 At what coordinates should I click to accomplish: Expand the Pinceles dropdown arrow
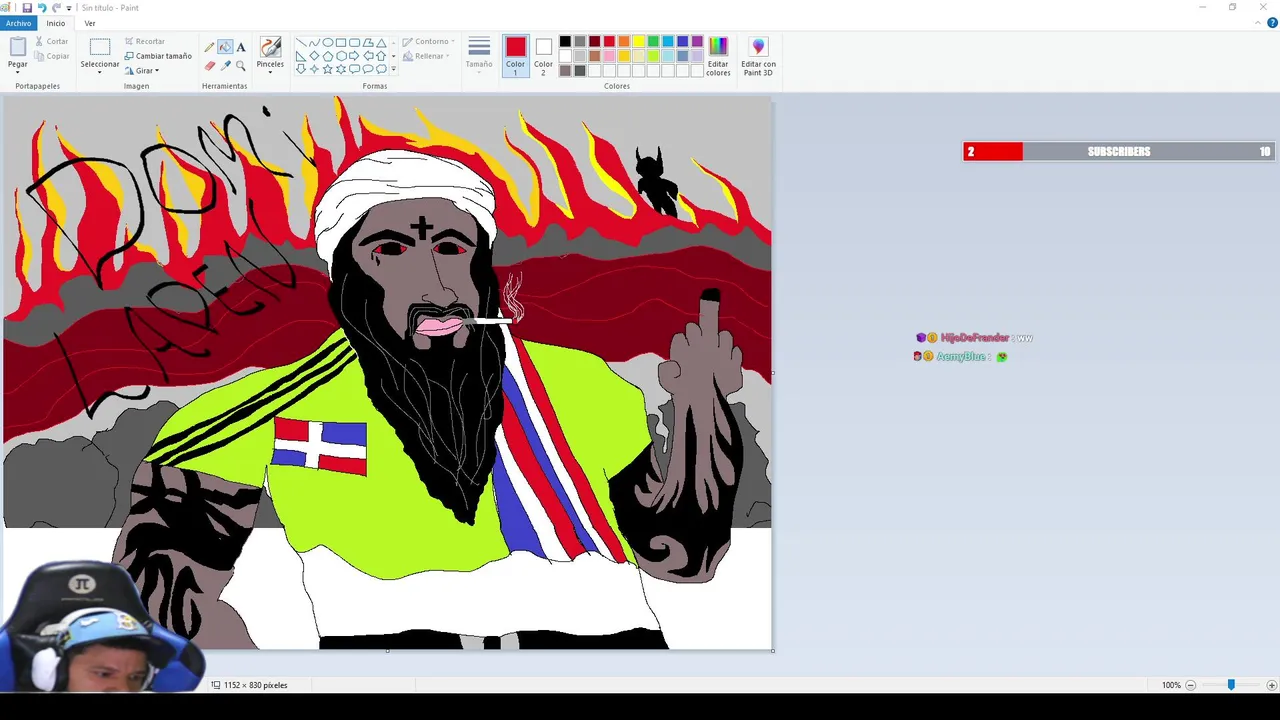pyautogui.click(x=270, y=73)
